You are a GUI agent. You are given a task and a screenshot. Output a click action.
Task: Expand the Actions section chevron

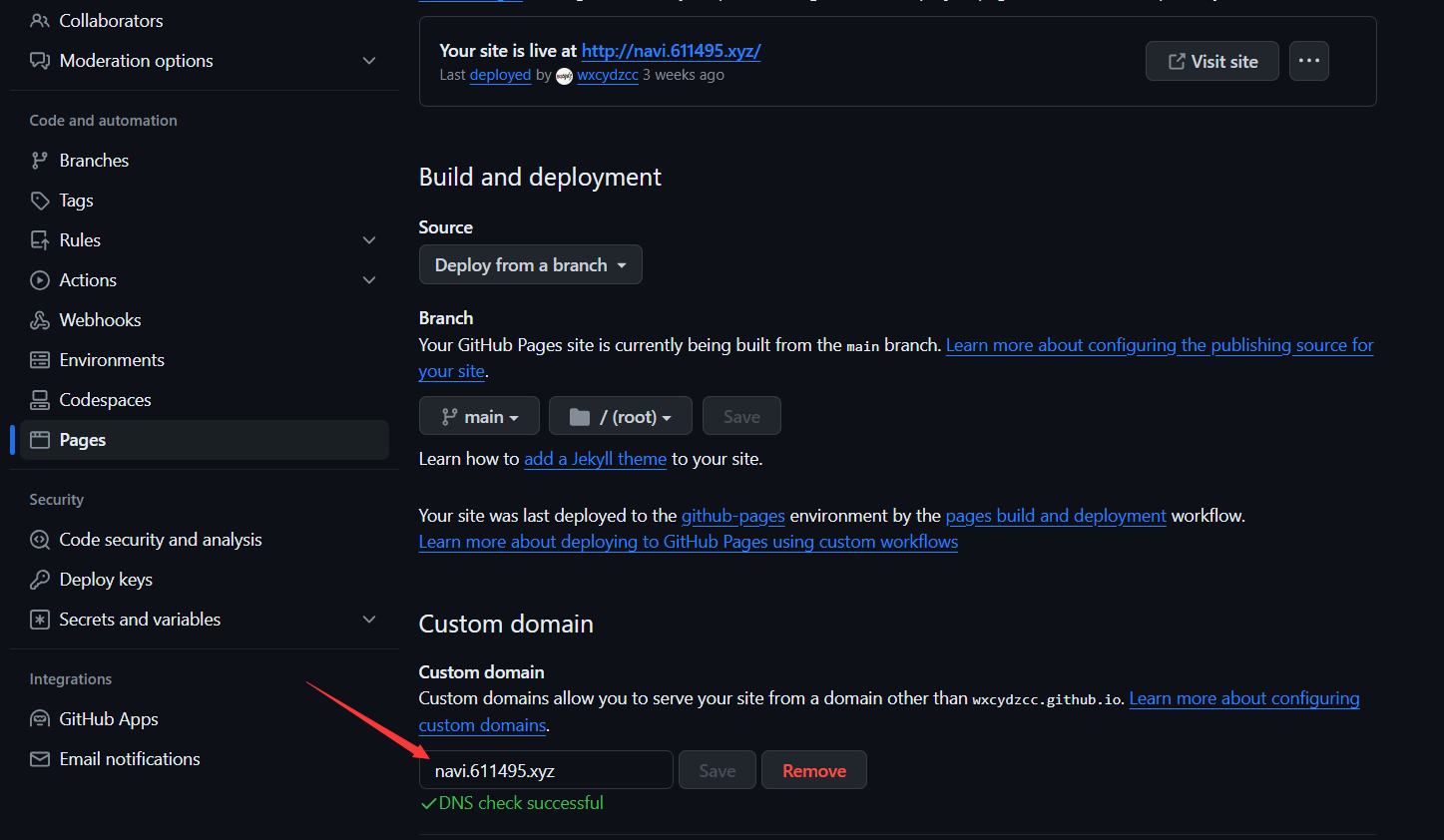369,280
